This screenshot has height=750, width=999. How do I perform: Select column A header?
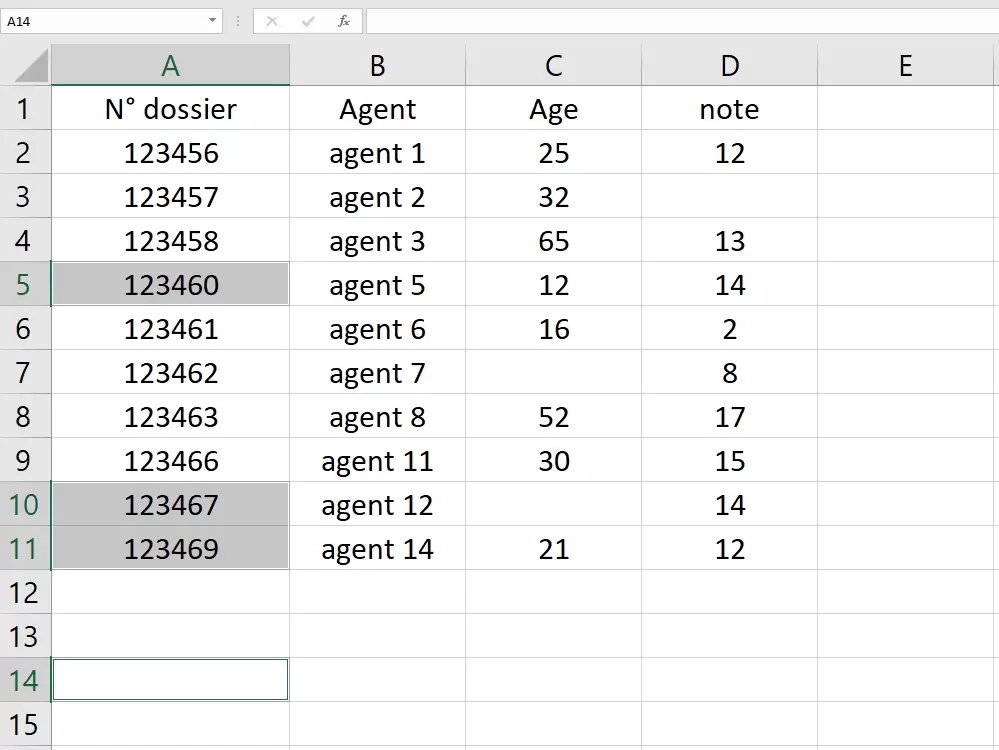coord(170,65)
